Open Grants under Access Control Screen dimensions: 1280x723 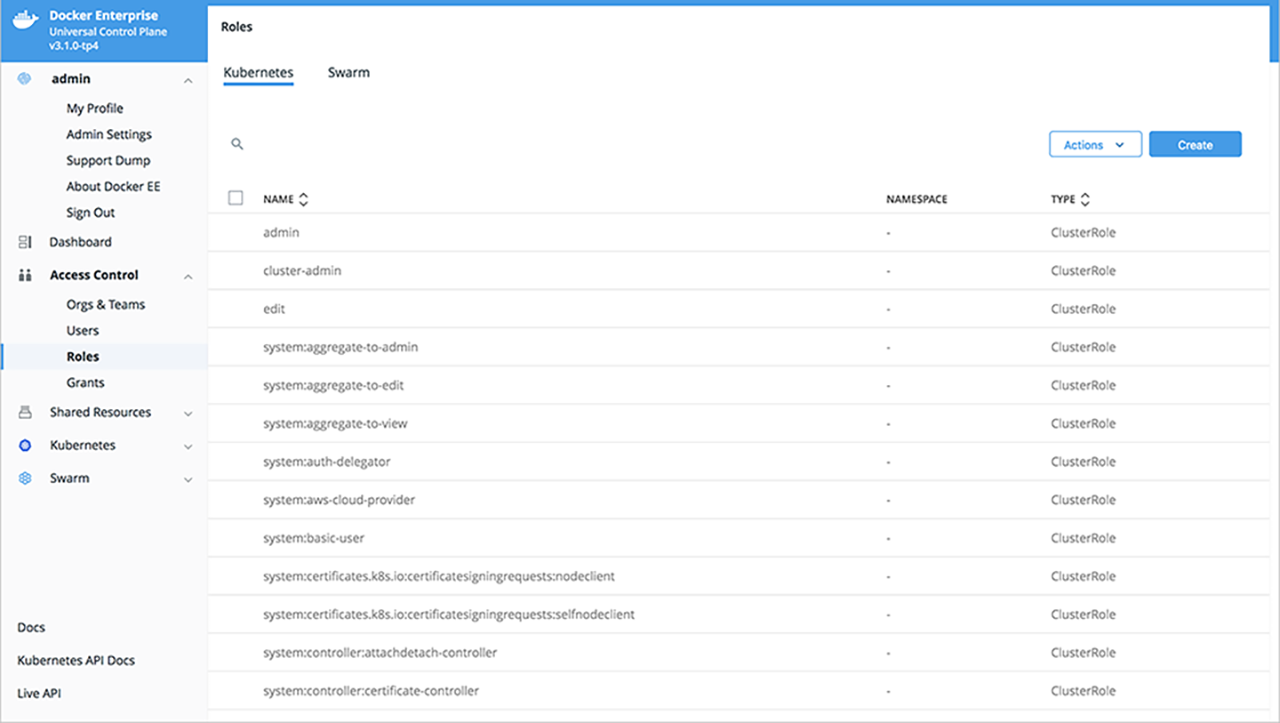click(x=85, y=382)
